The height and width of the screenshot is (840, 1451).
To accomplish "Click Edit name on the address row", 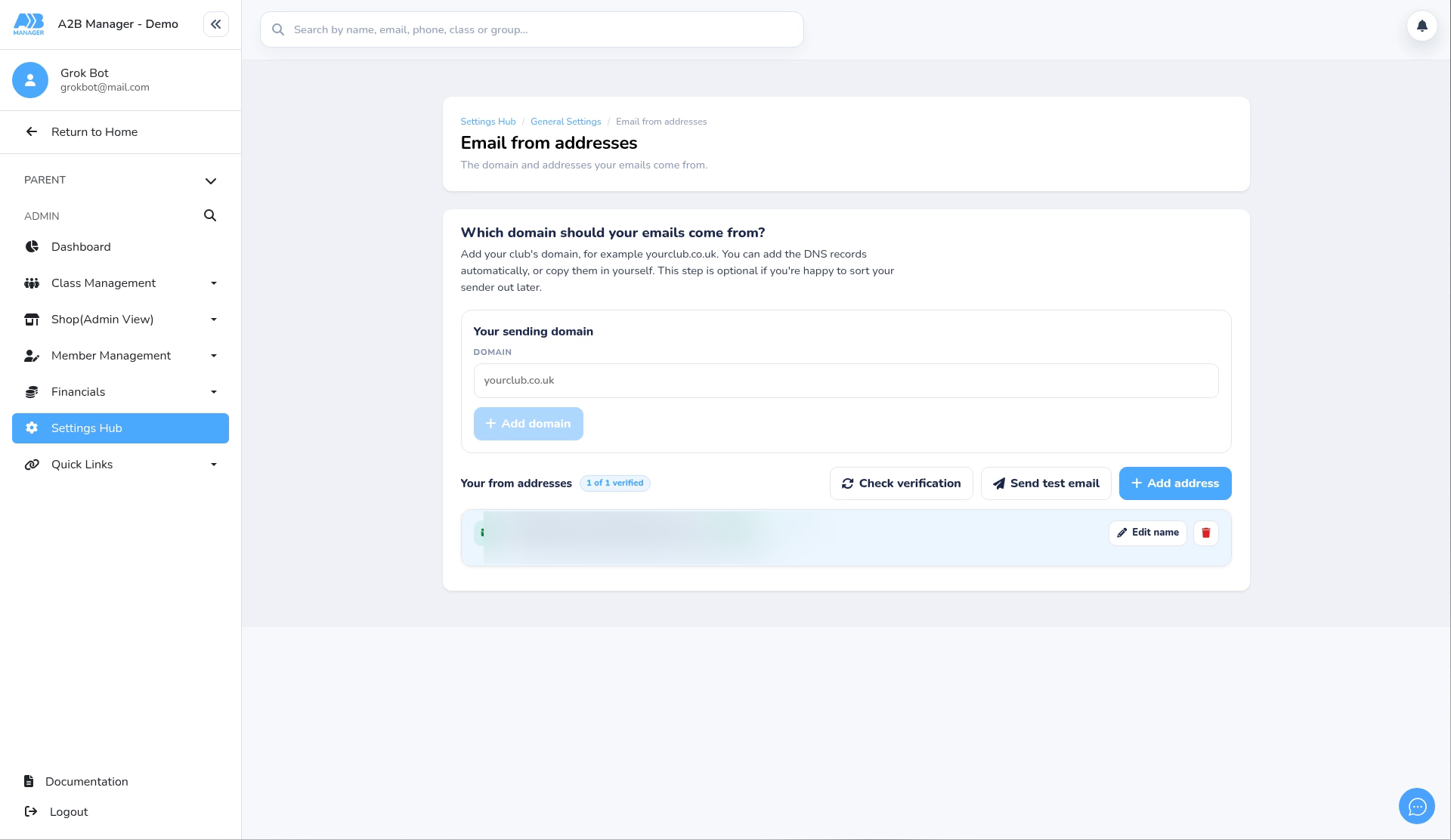I will 1147,533.
